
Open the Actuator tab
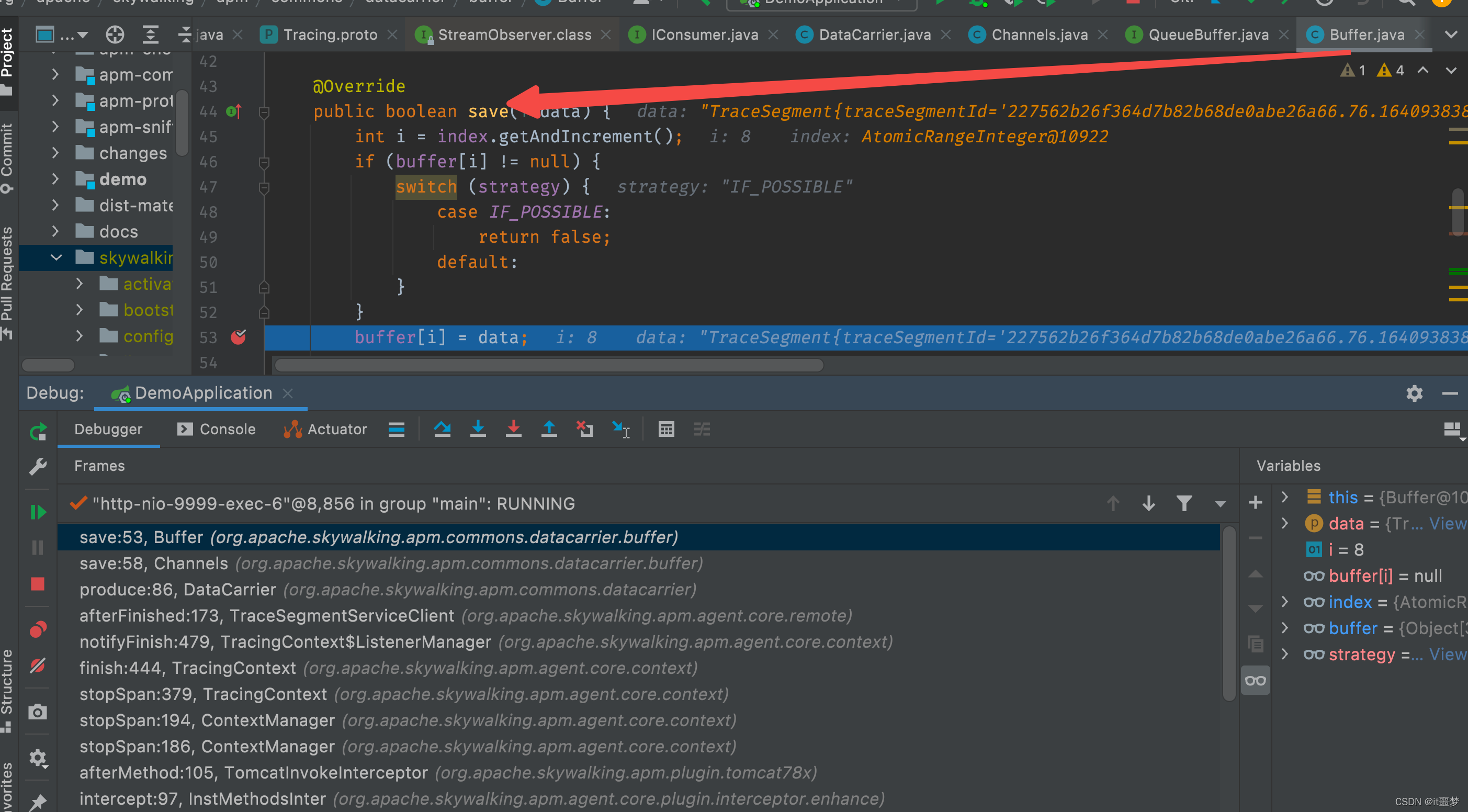pyautogui.click(x=325, y=429)
